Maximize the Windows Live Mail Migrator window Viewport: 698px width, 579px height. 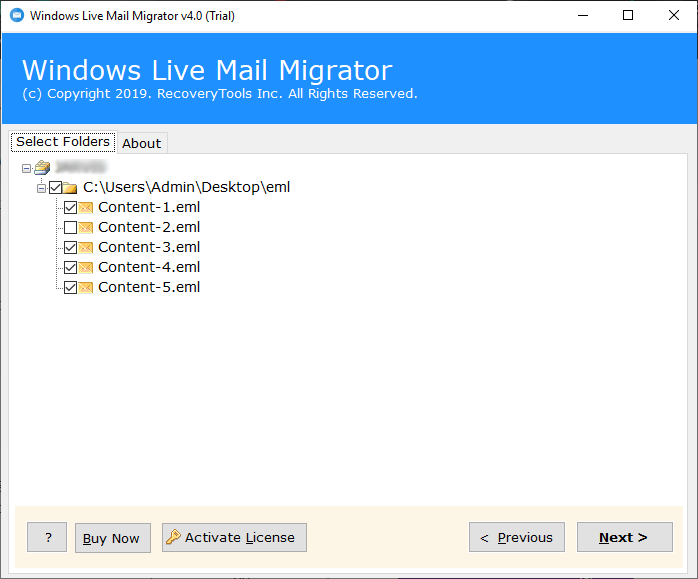[628, 16]
